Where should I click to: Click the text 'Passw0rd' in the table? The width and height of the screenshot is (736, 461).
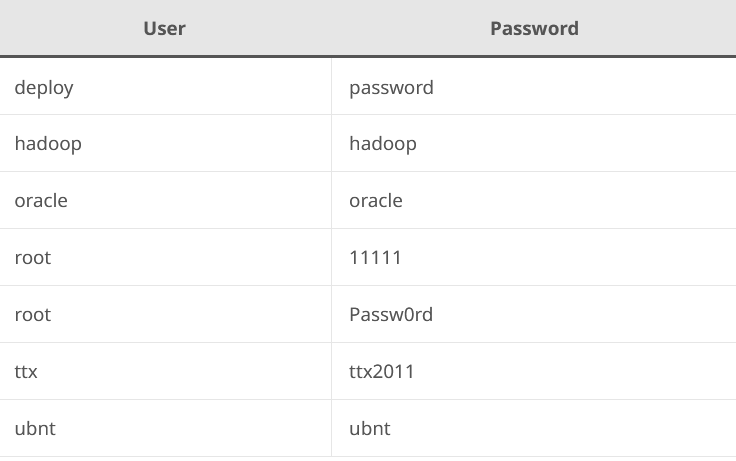(391, 314)
